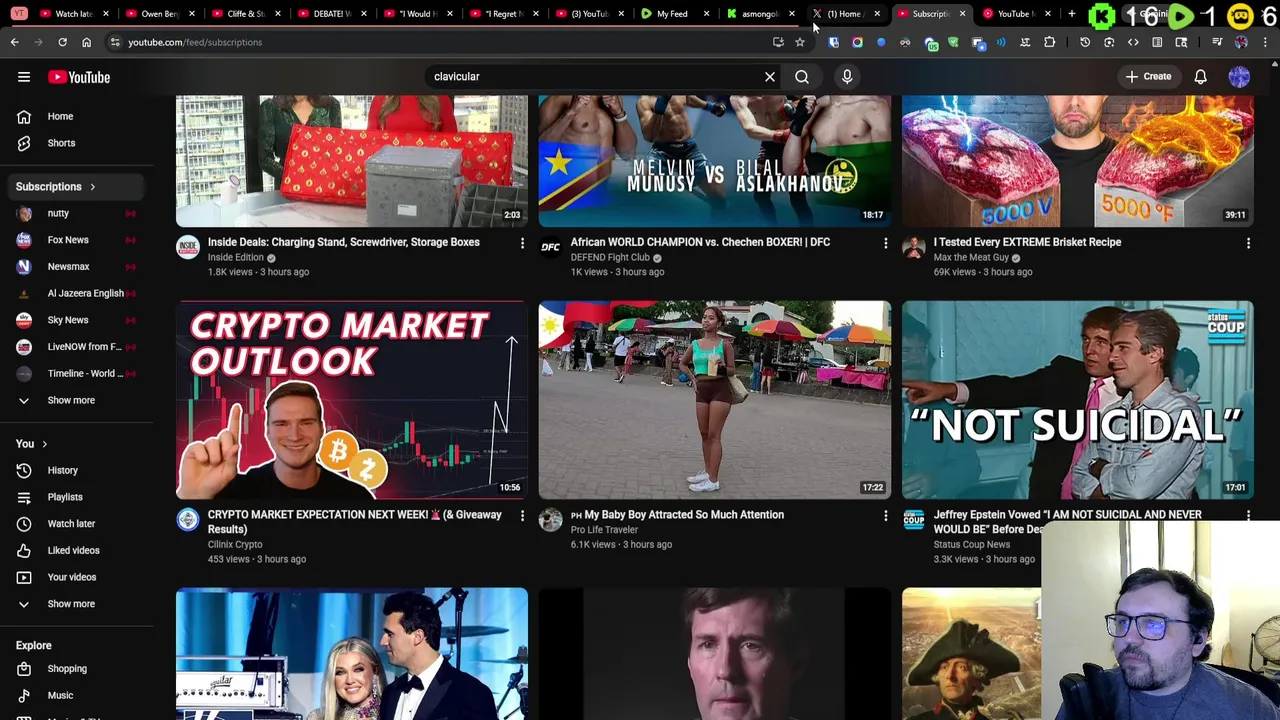Clear the search box with the X
The height and width of the screenshot is (720, 1280).
tap(770, 76)
